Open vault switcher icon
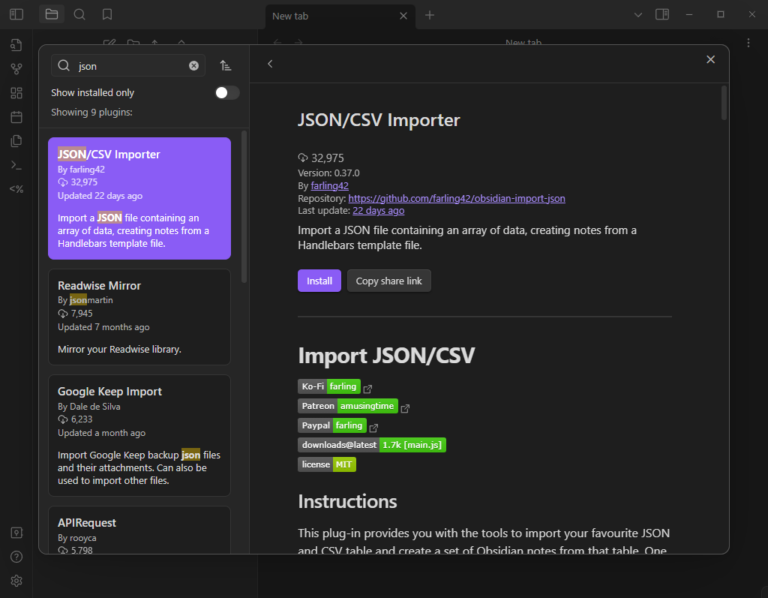Image resolution: width=768 pixels, height=598 pixels. point(16,532)
